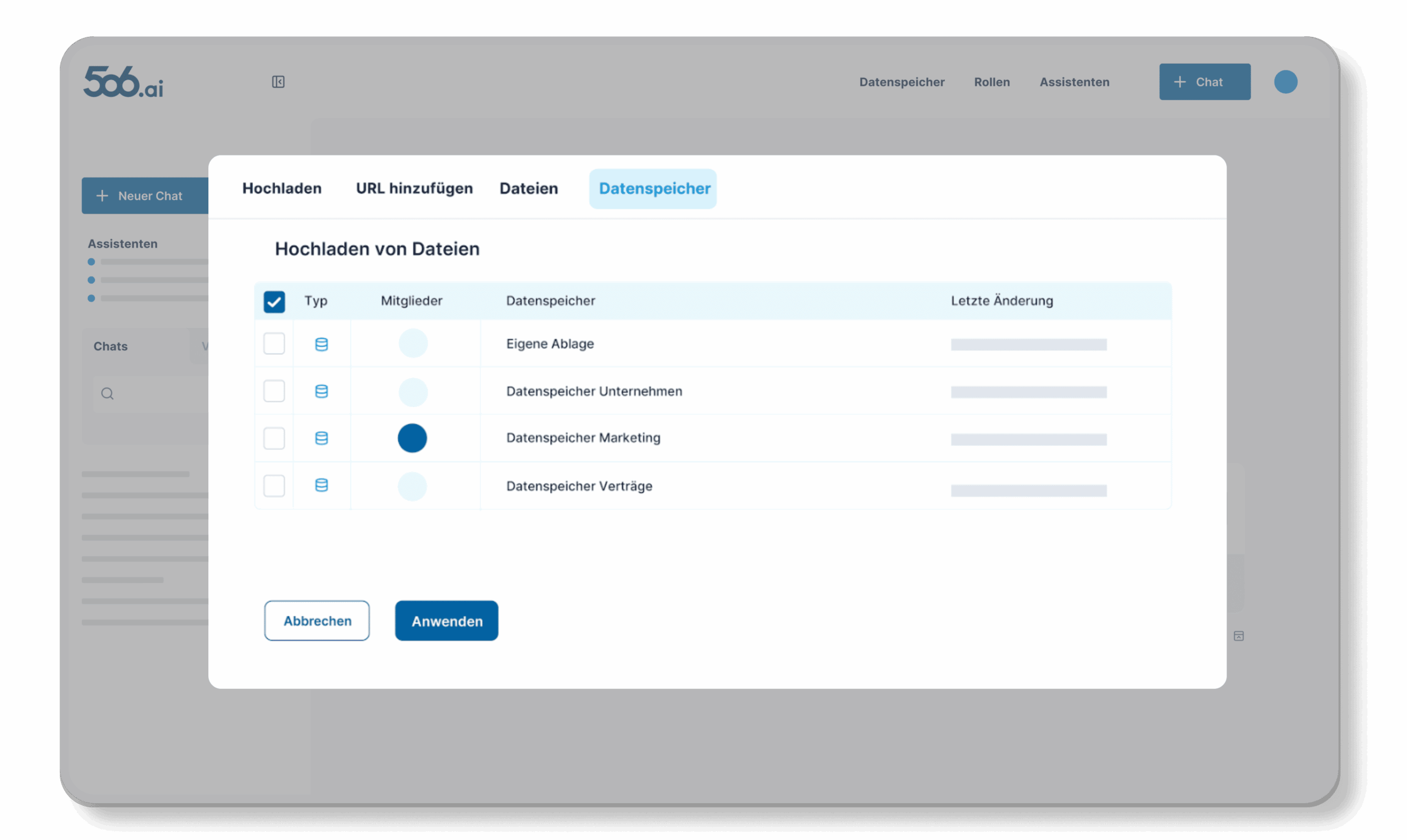Tick the Datenspeicher Verträge checkbox
This screenshot has height=840, width=1407.
274,486
